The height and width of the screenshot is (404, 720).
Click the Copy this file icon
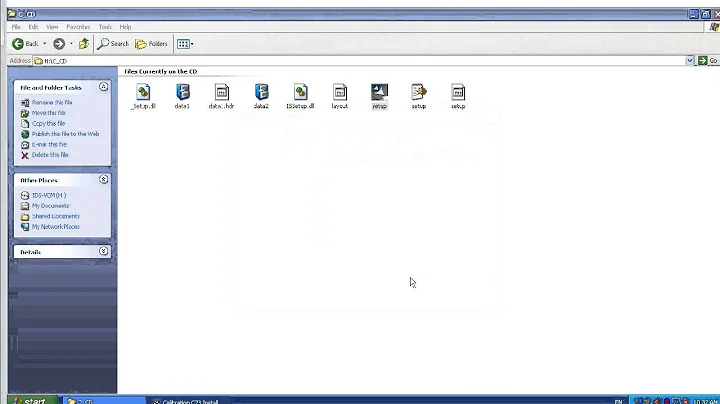pos(25,124)
